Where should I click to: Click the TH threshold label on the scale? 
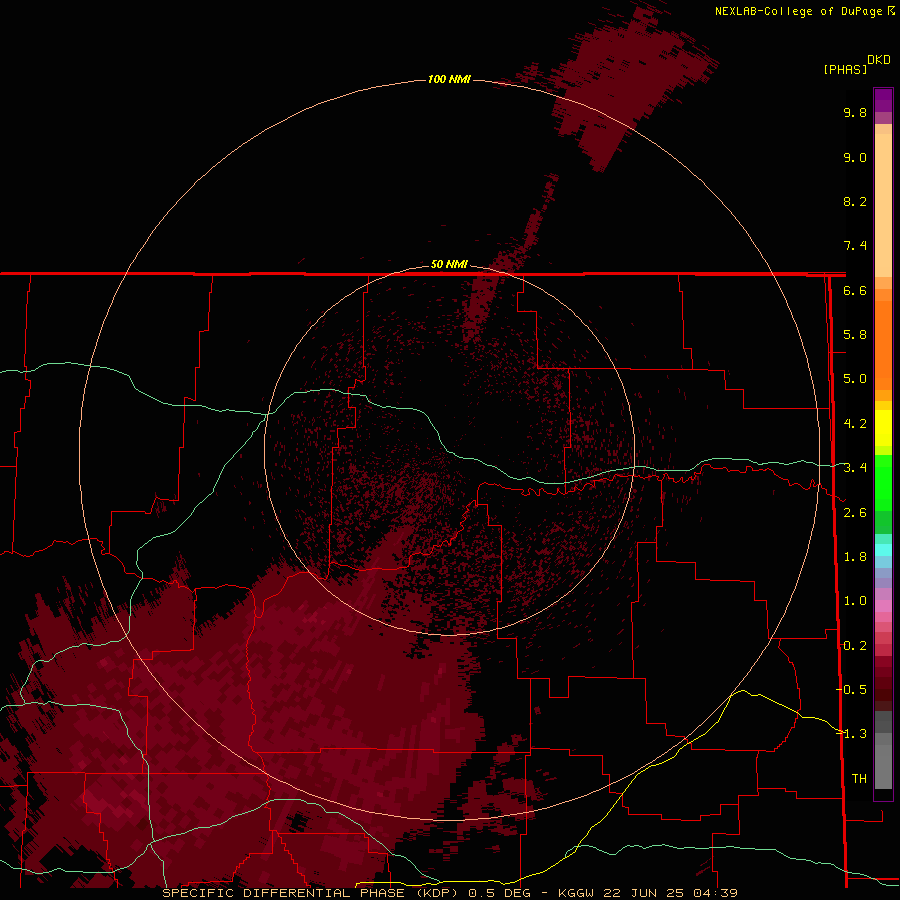click(859, 779)
